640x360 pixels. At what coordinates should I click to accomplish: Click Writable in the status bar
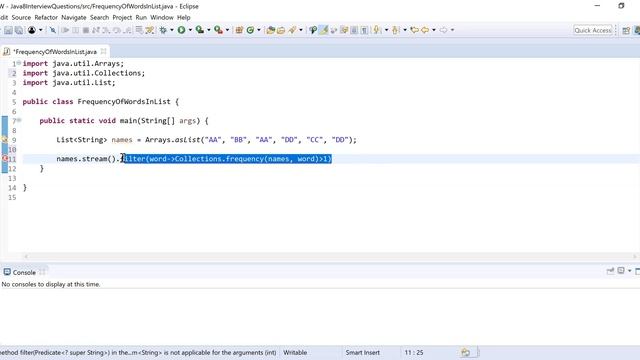pos(295,352)
